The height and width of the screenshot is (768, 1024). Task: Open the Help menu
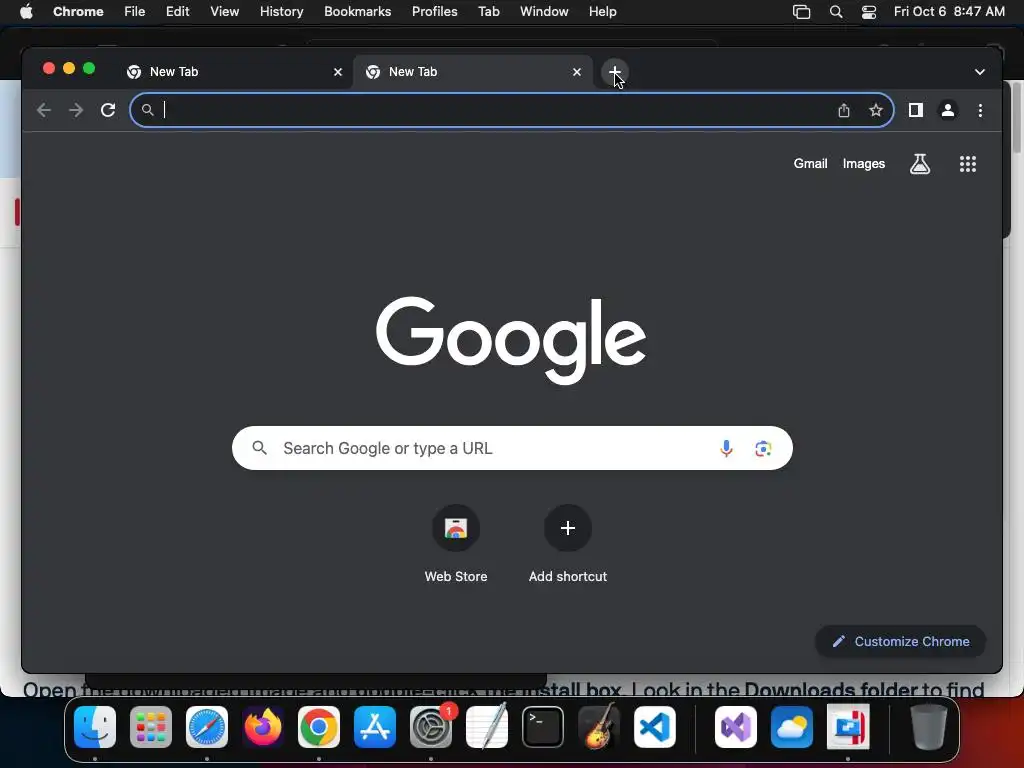click(602, 11)
